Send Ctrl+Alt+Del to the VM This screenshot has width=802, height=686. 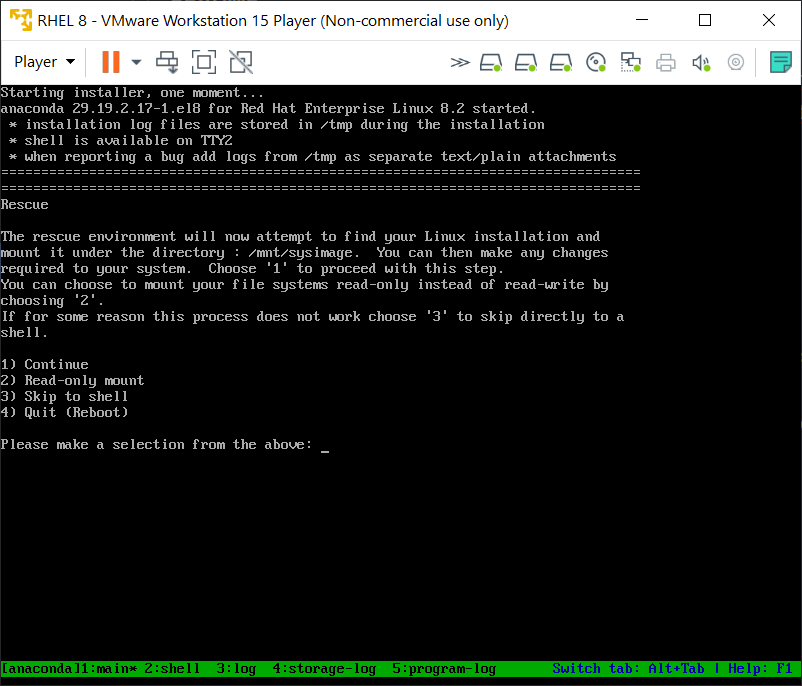coord(167,62)
